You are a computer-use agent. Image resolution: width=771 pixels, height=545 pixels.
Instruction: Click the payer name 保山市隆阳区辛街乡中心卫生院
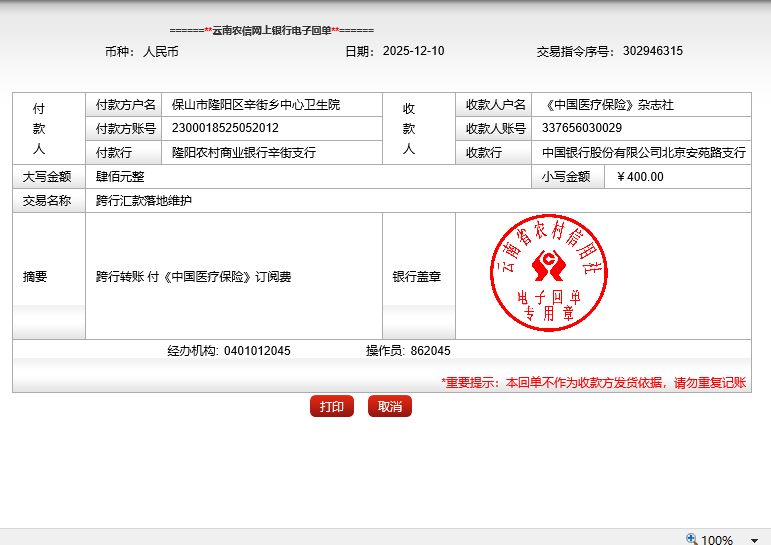pos(256,105)
